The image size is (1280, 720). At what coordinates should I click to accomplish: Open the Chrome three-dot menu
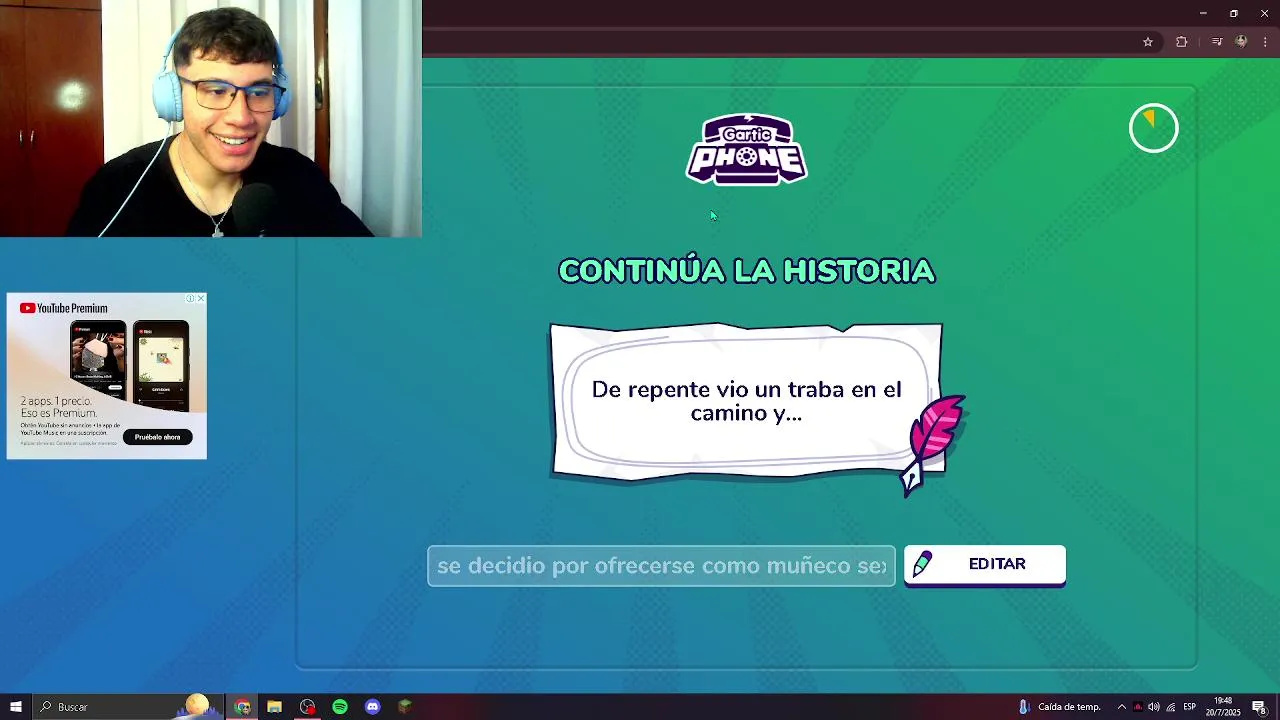tap(1265, 42)
